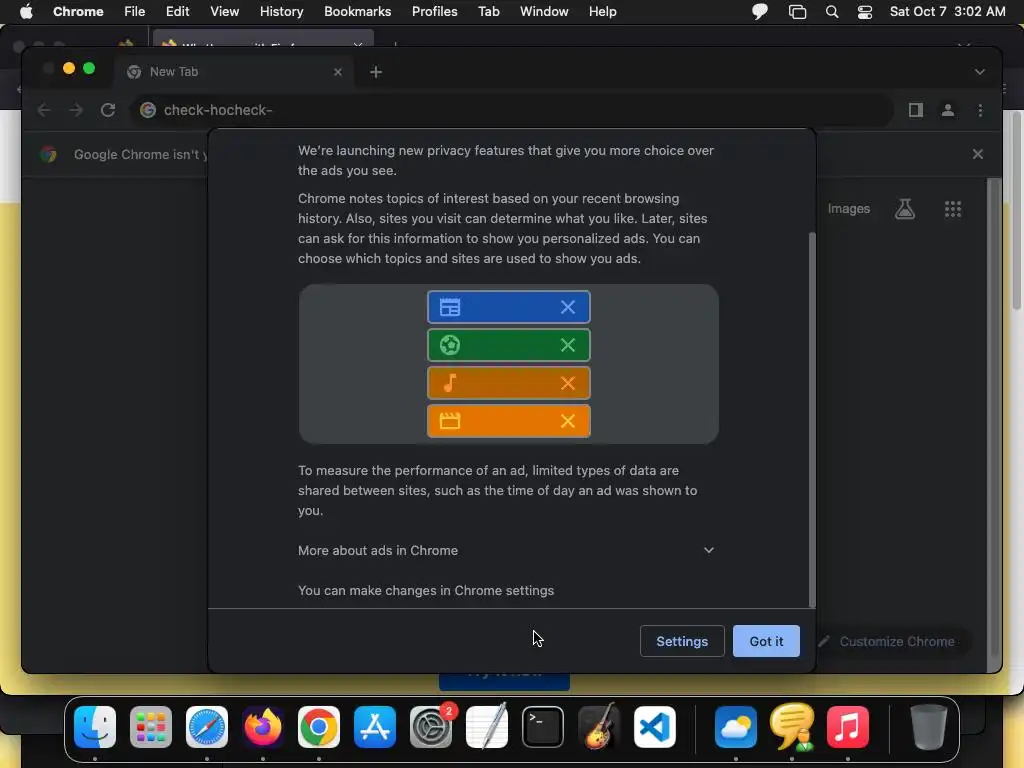This screenshot has height=768, width=1024.
Task: Open the History menu
Action: [x=281, y=12]
